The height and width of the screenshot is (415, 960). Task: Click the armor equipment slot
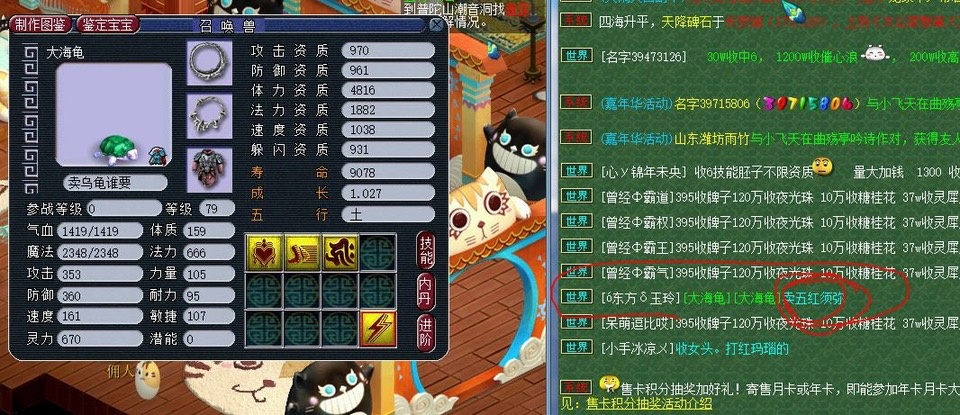tap(209, 170)
